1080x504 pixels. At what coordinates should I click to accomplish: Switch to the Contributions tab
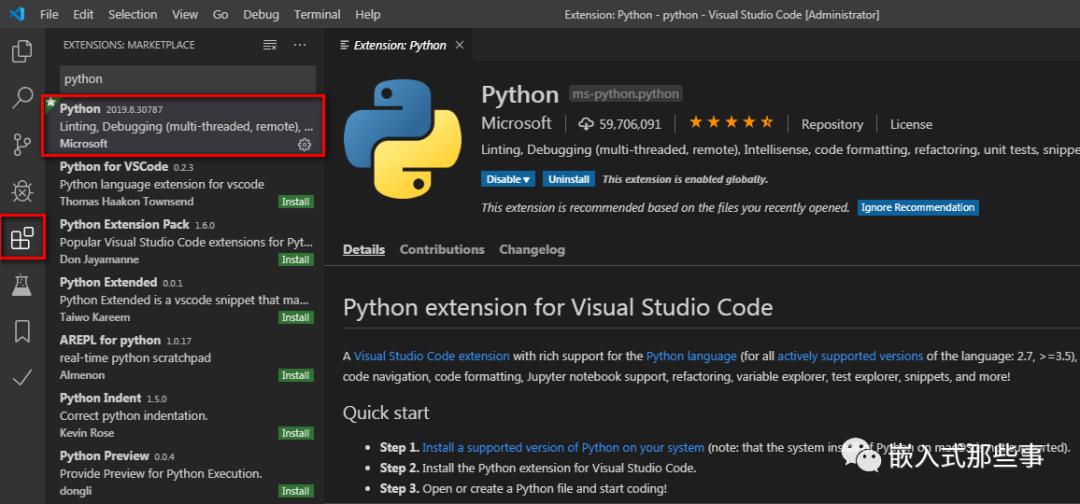pyautogui.click(x=442, y=249)
